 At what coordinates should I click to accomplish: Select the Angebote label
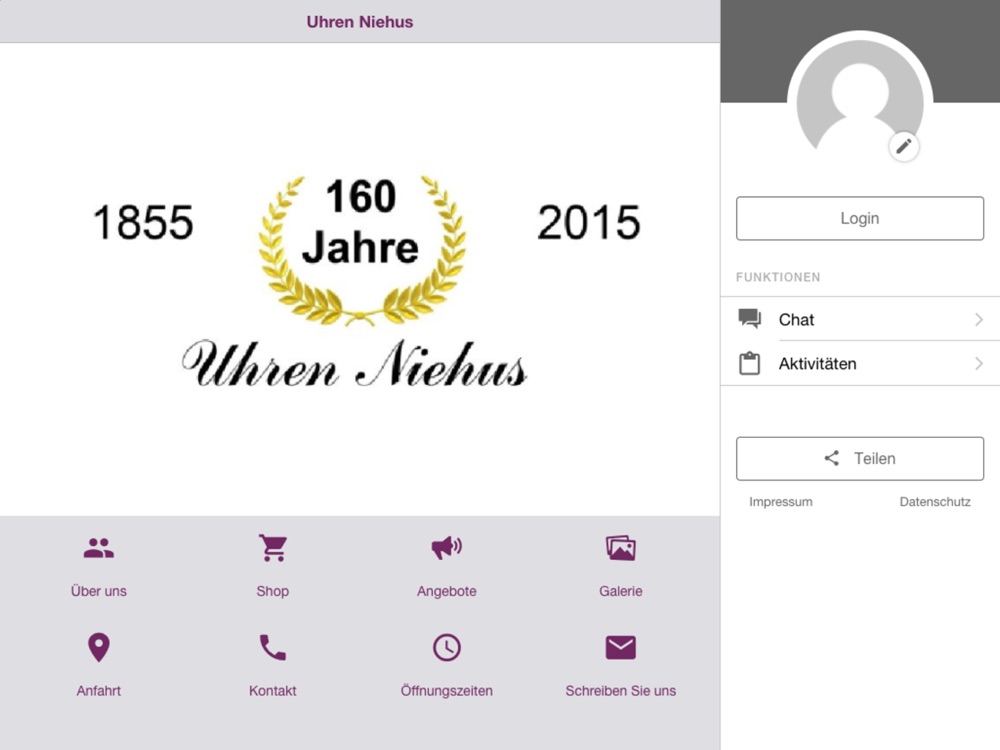pyautogui.click(x=446, y=591)
